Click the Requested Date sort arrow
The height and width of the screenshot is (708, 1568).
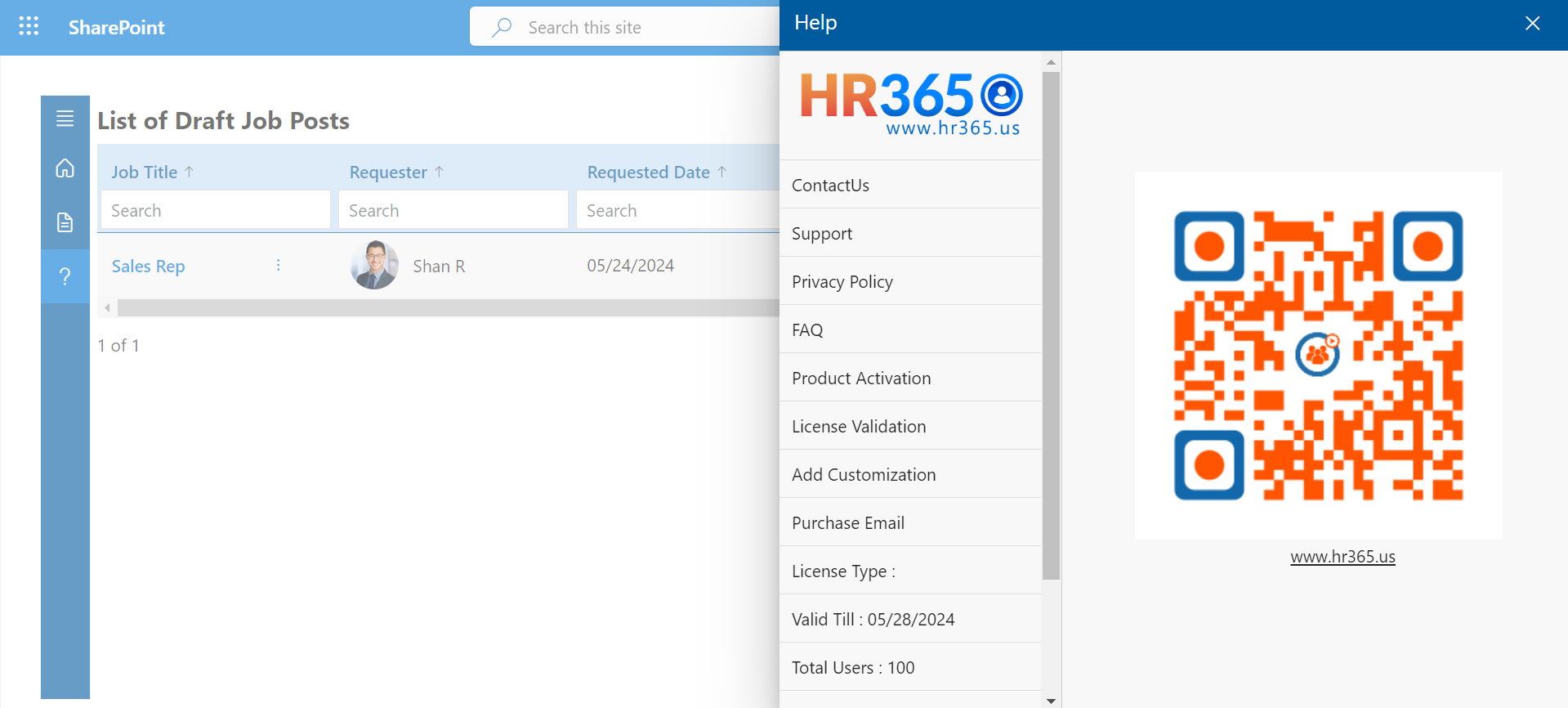(x=721, y=172)
